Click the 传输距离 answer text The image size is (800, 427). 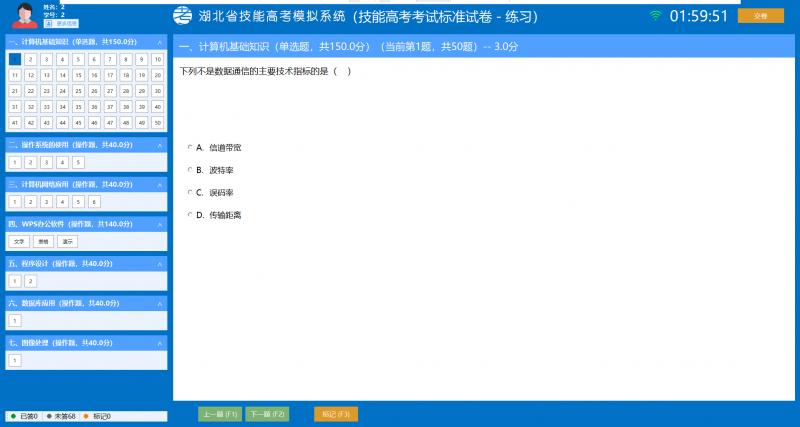pyautogui.click(x=225, y=215)
